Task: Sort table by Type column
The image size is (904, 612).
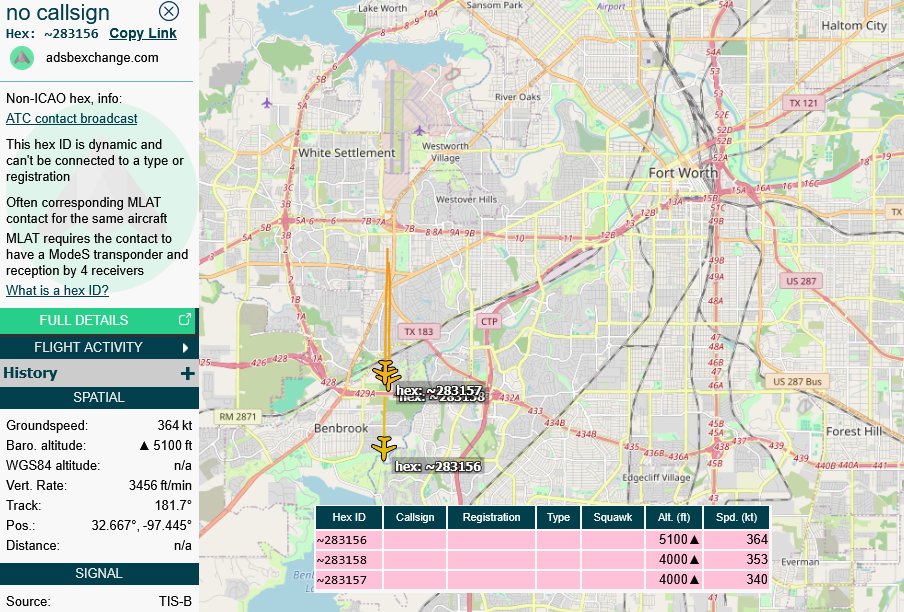Action: point(558,517)
